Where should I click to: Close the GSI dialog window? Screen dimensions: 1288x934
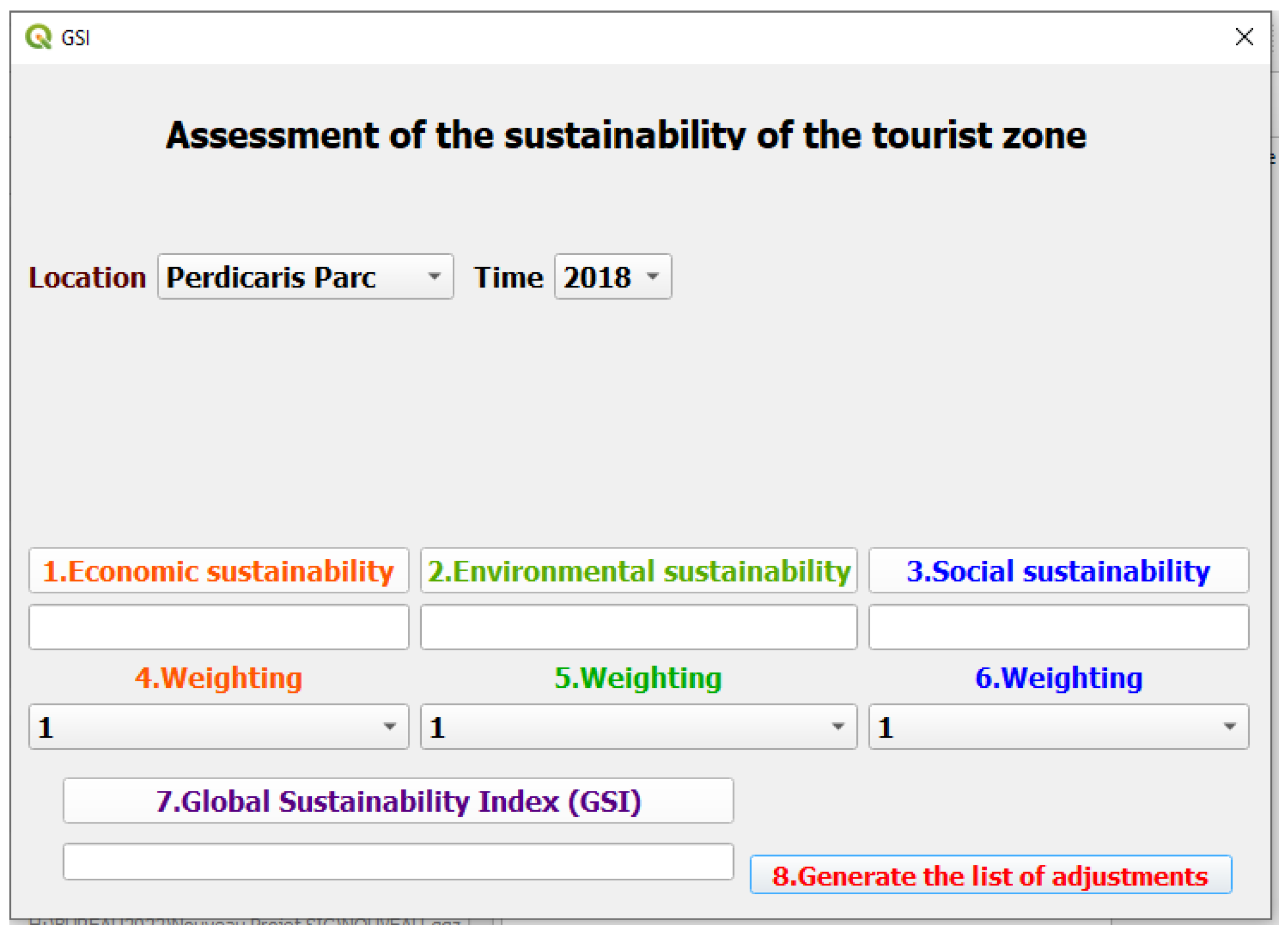tap(1244, 37)
